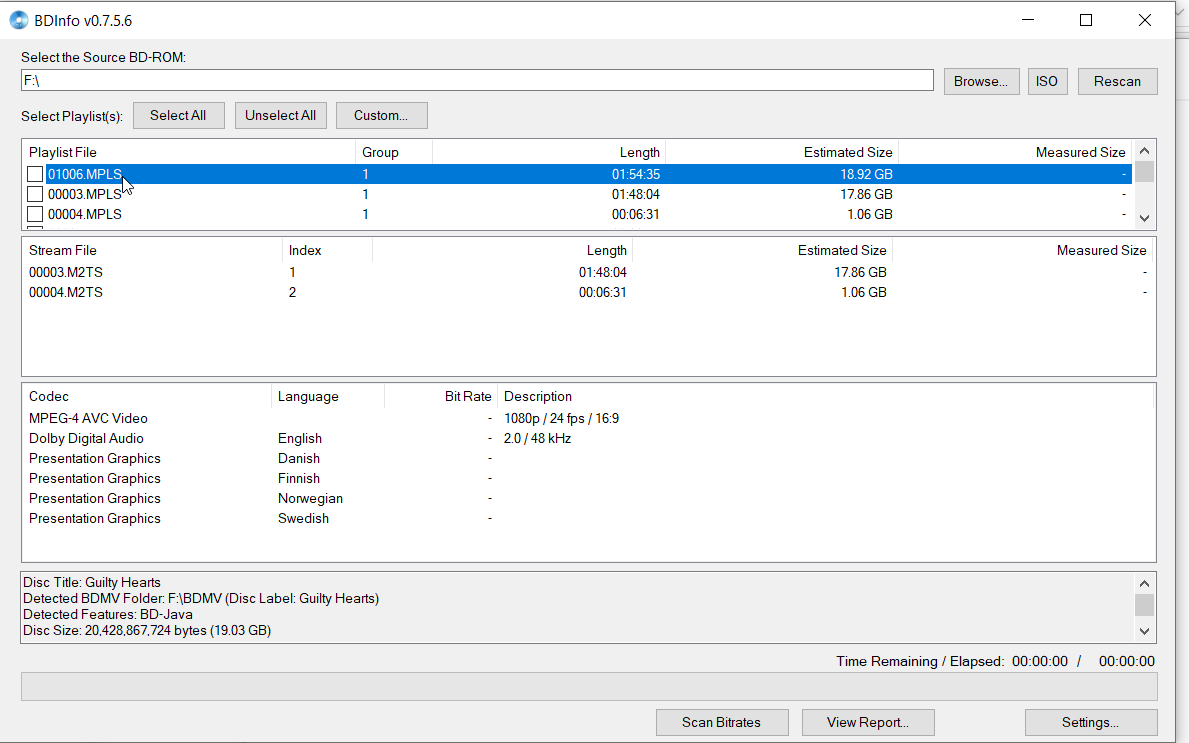Click 1080p / 24 fps / 16:9 description
Image resolution: width=1189 pixels, height=743 pixels.
561,419
